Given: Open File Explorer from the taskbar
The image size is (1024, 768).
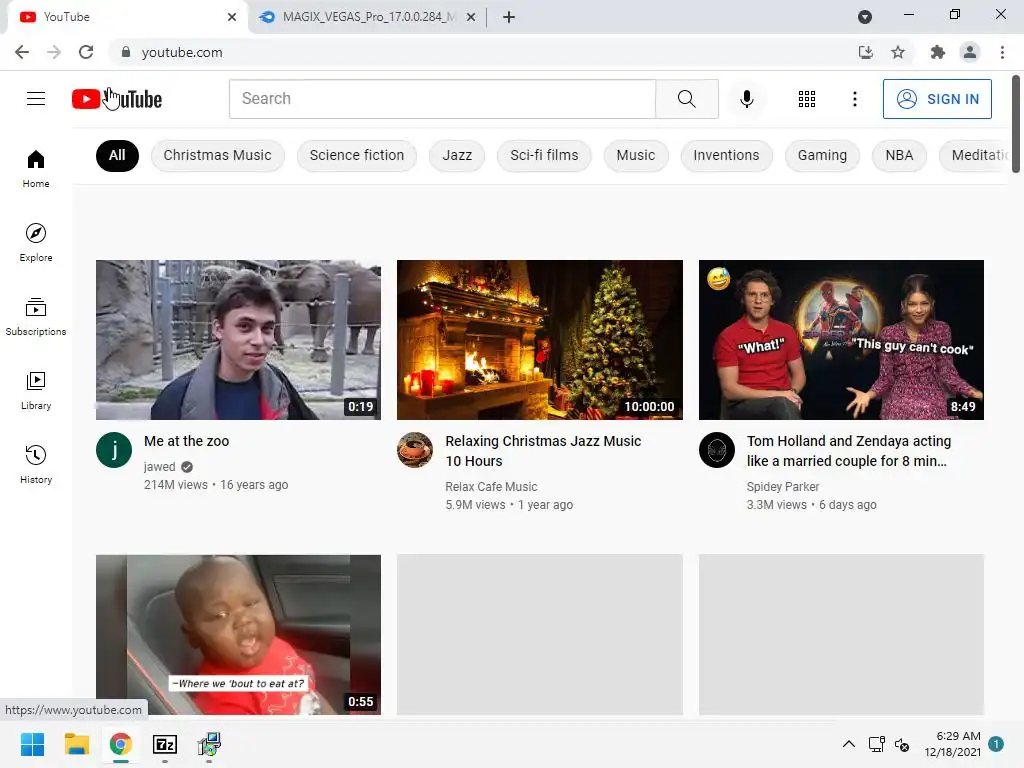Looking at the screenshot, I should click(x=76, y=744).
